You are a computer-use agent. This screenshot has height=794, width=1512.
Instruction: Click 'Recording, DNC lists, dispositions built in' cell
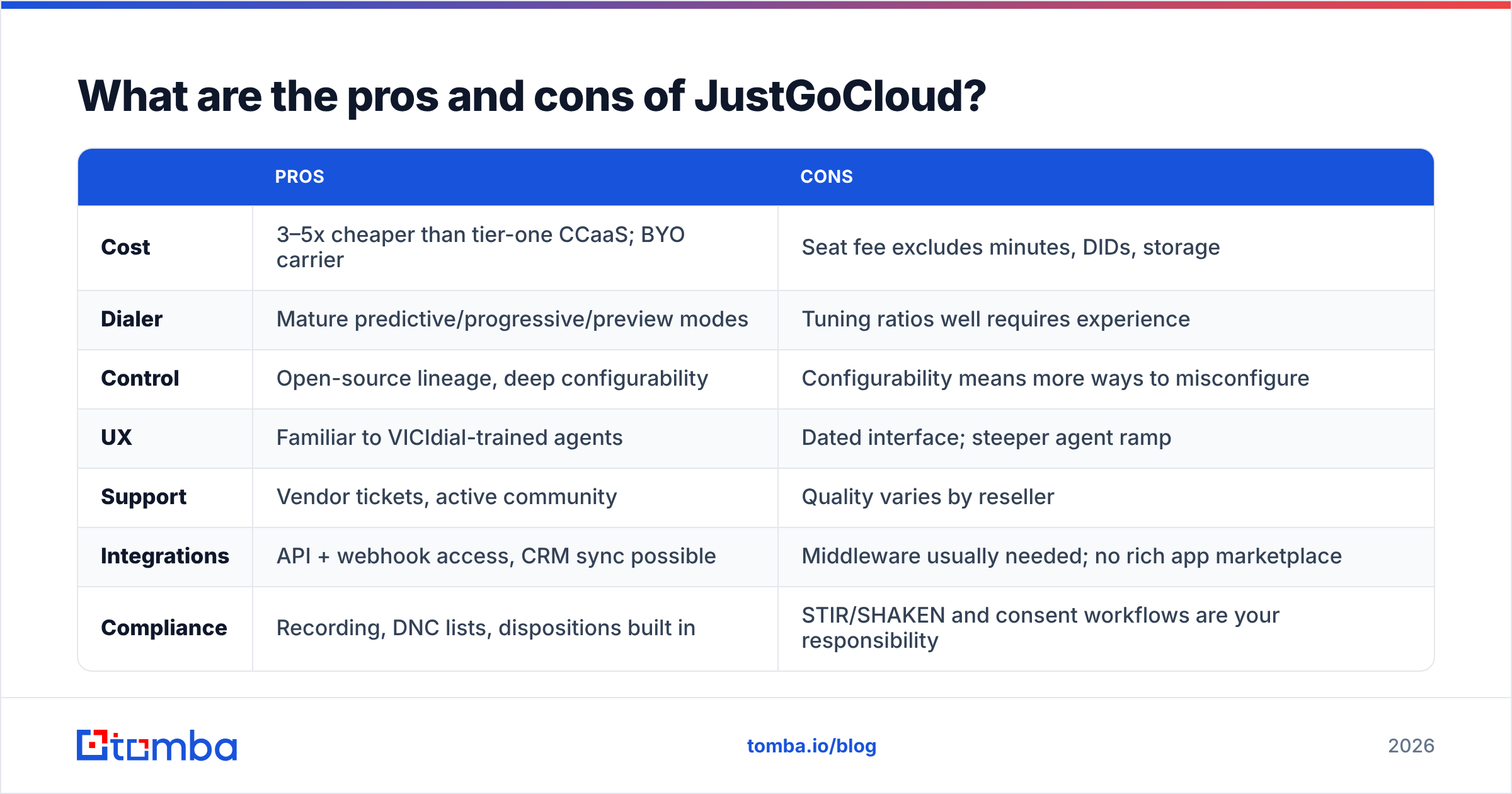click(515, 628)
